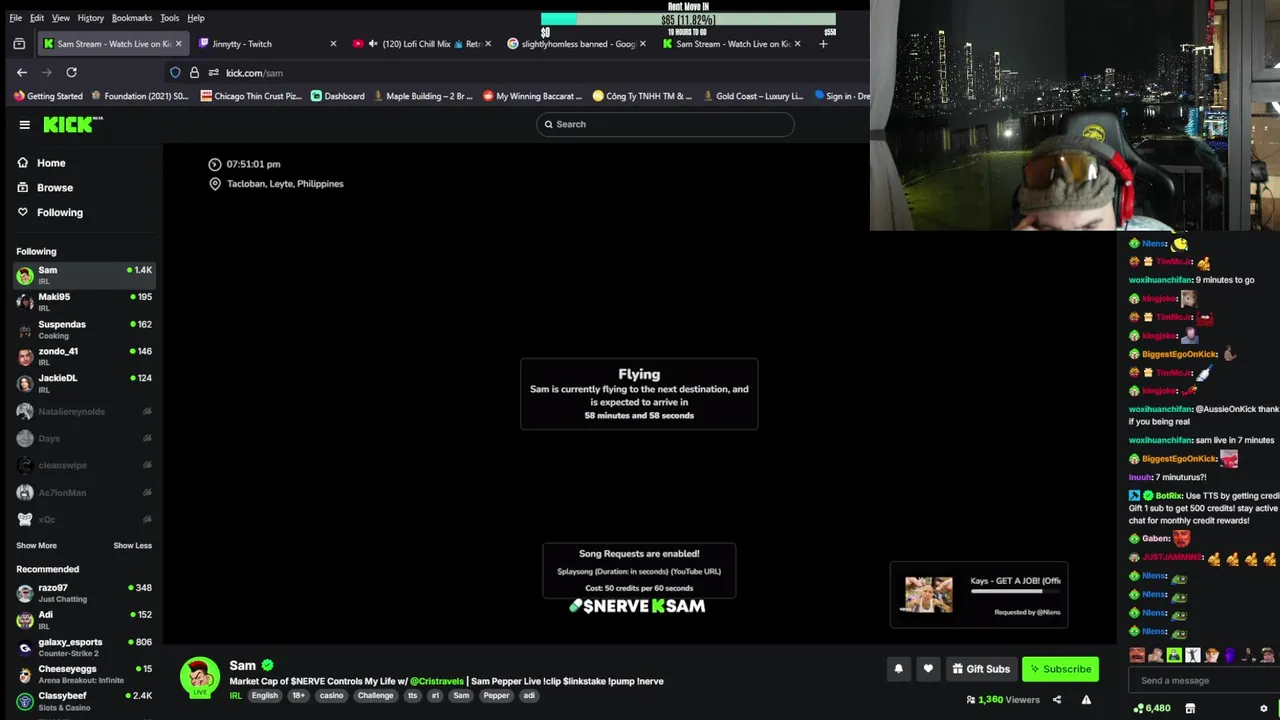1280x720 pixels.
Task: Click the @Cristravels mention in the title
Action: (437, 681)
